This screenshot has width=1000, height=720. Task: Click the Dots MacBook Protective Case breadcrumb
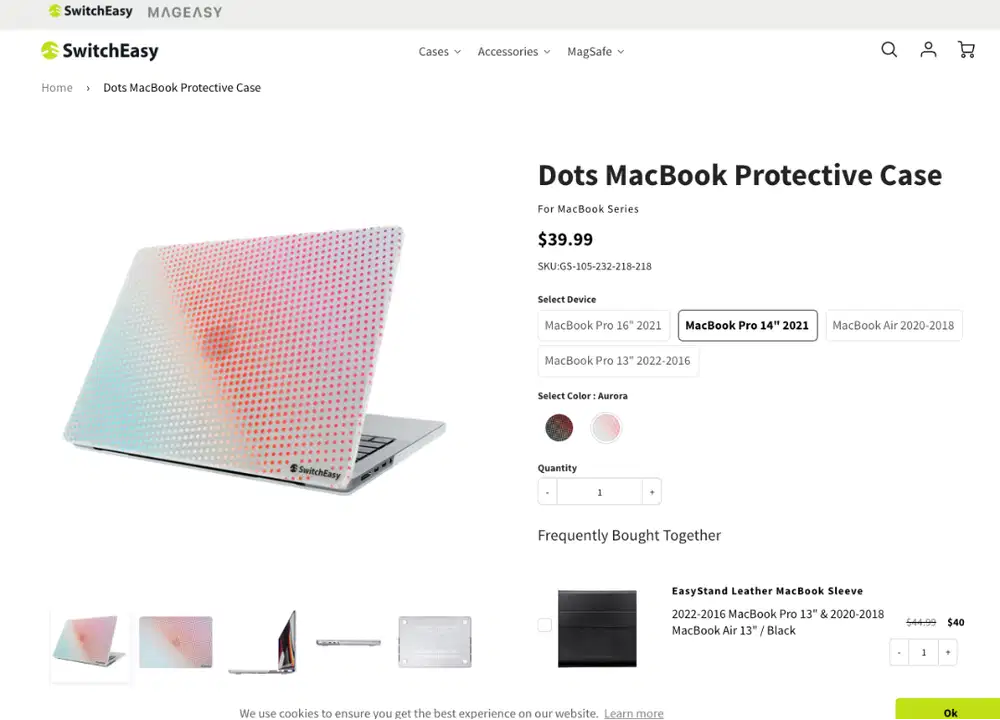click(x=182, y=87)
